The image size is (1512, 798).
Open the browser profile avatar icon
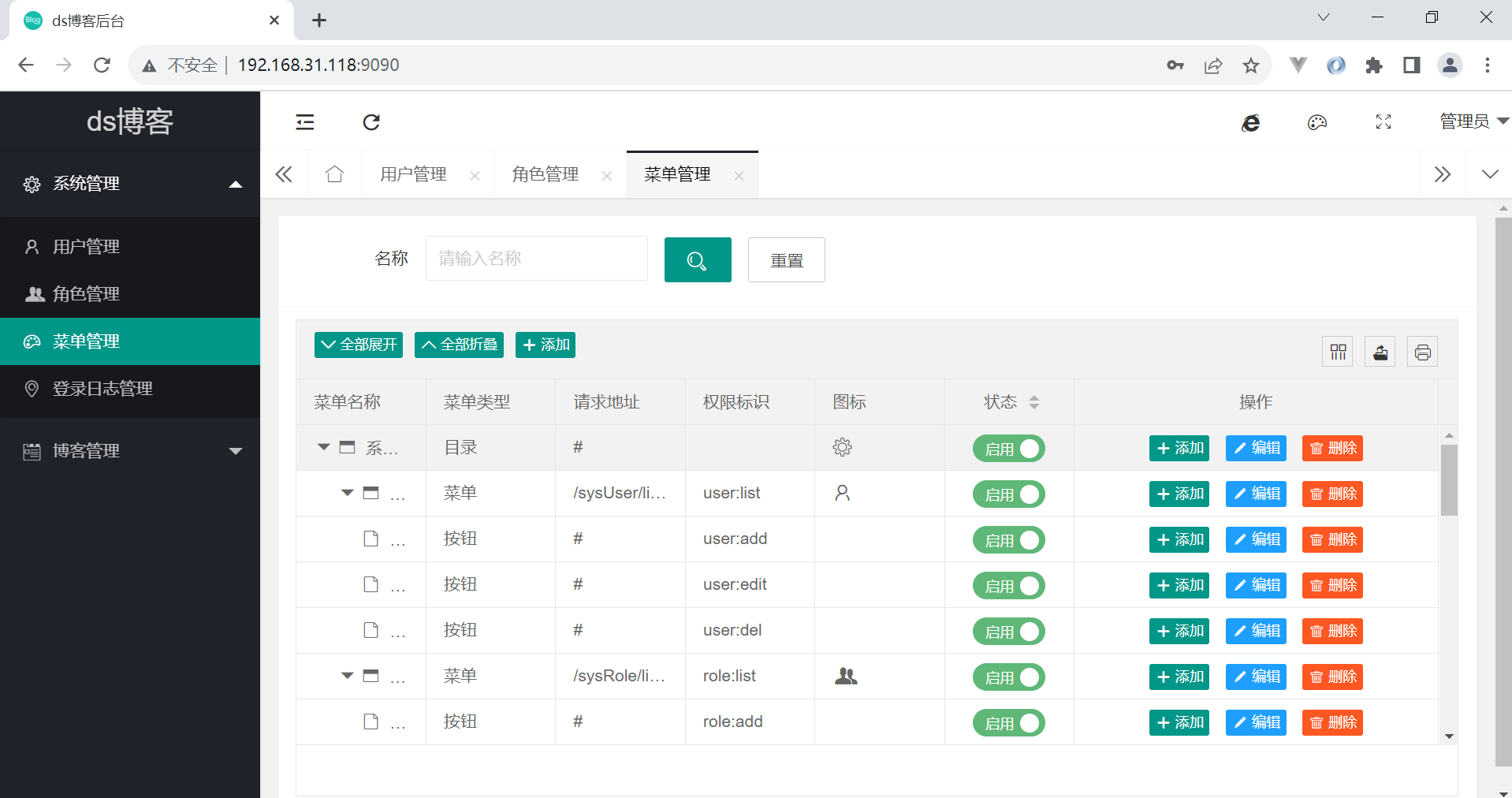coord(1450,65)
